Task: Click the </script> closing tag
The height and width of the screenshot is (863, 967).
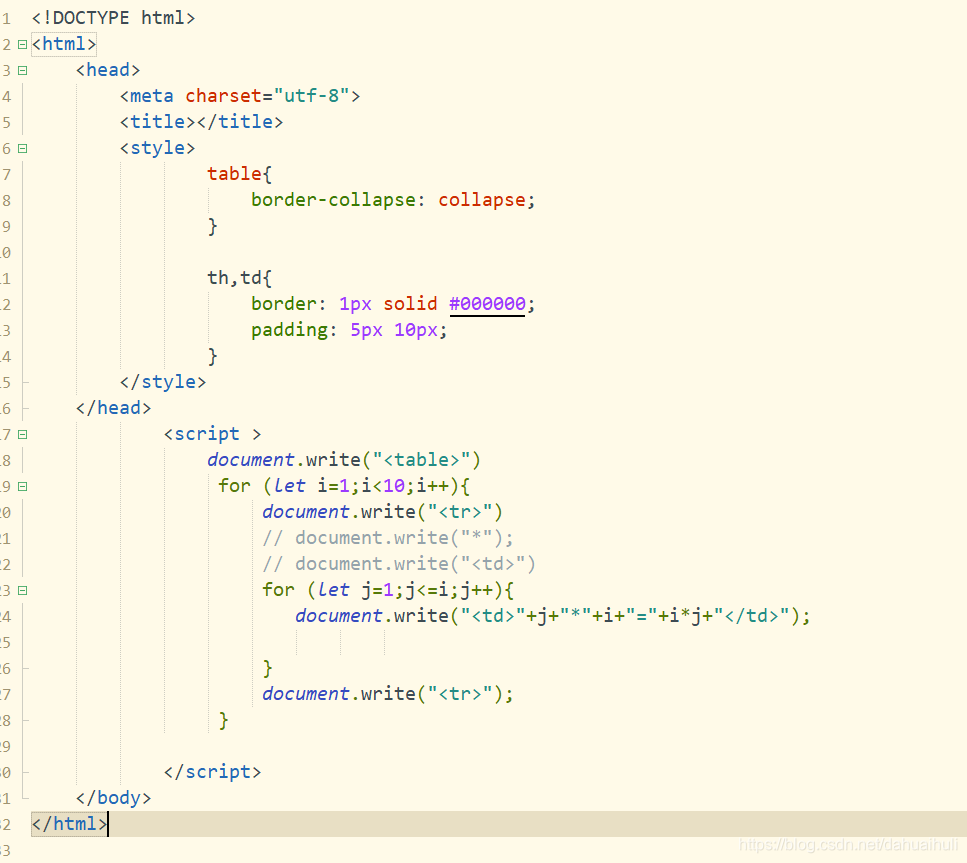Action: [212, 772]
